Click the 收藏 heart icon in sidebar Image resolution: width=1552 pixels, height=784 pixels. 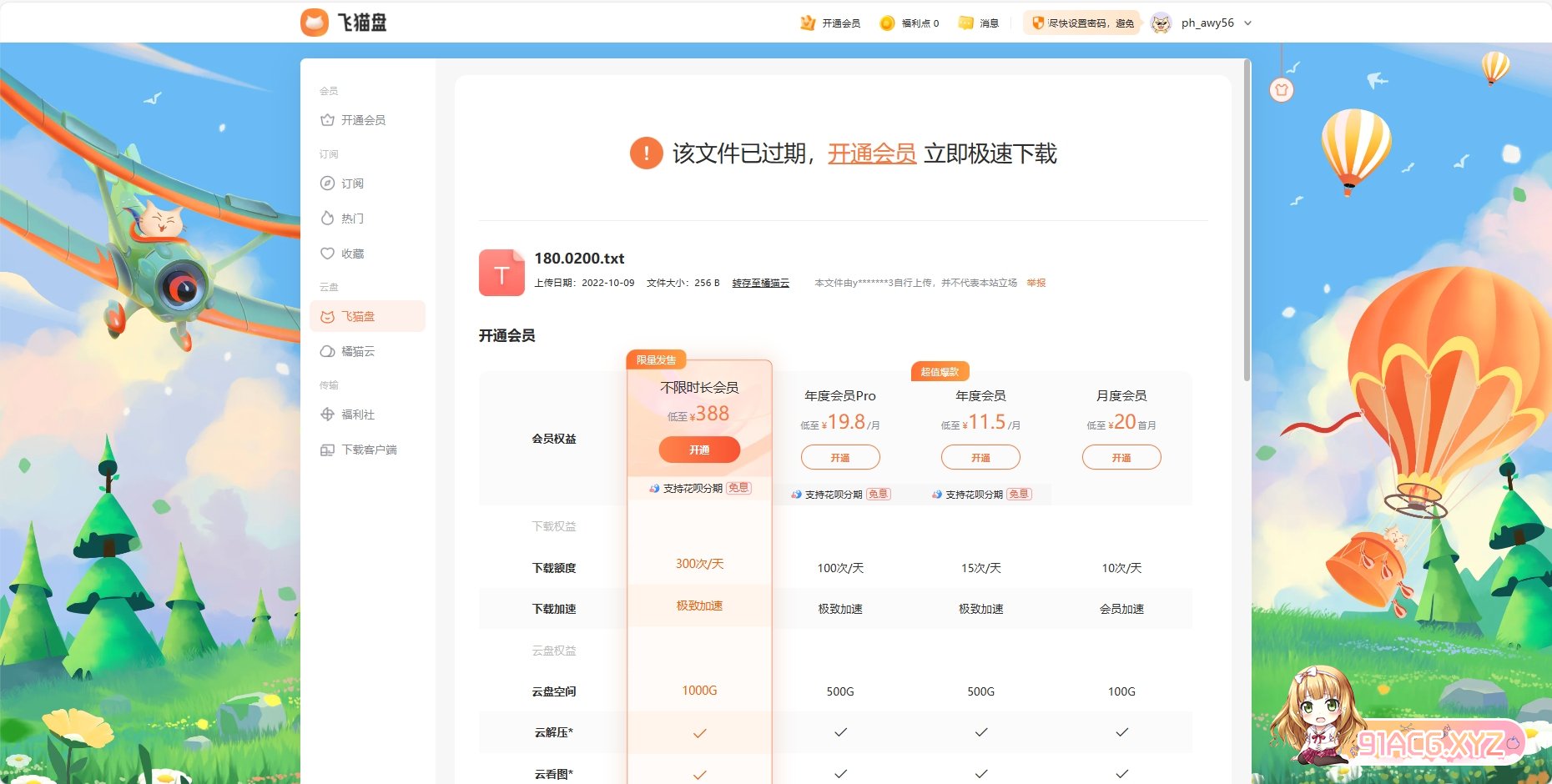[327, 254]
